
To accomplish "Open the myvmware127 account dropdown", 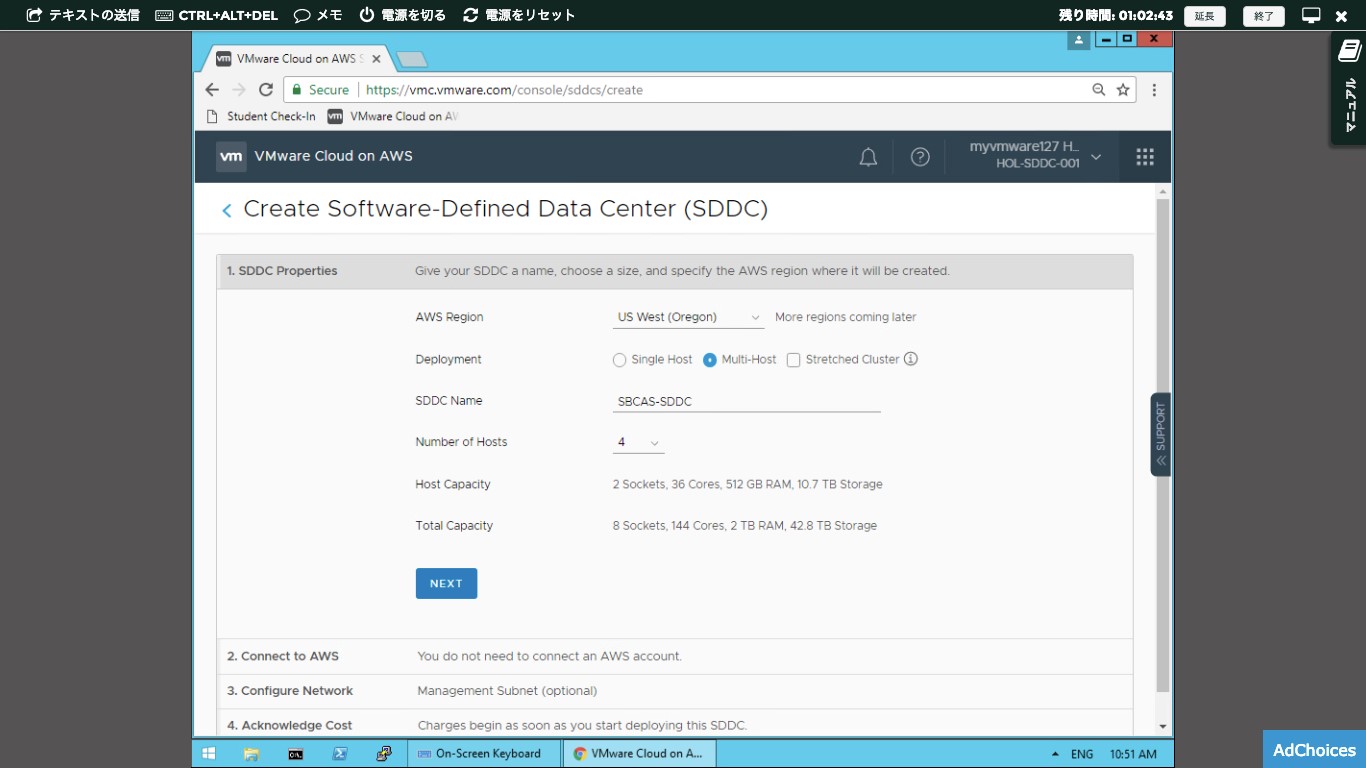I will (x=1035, y=156).
